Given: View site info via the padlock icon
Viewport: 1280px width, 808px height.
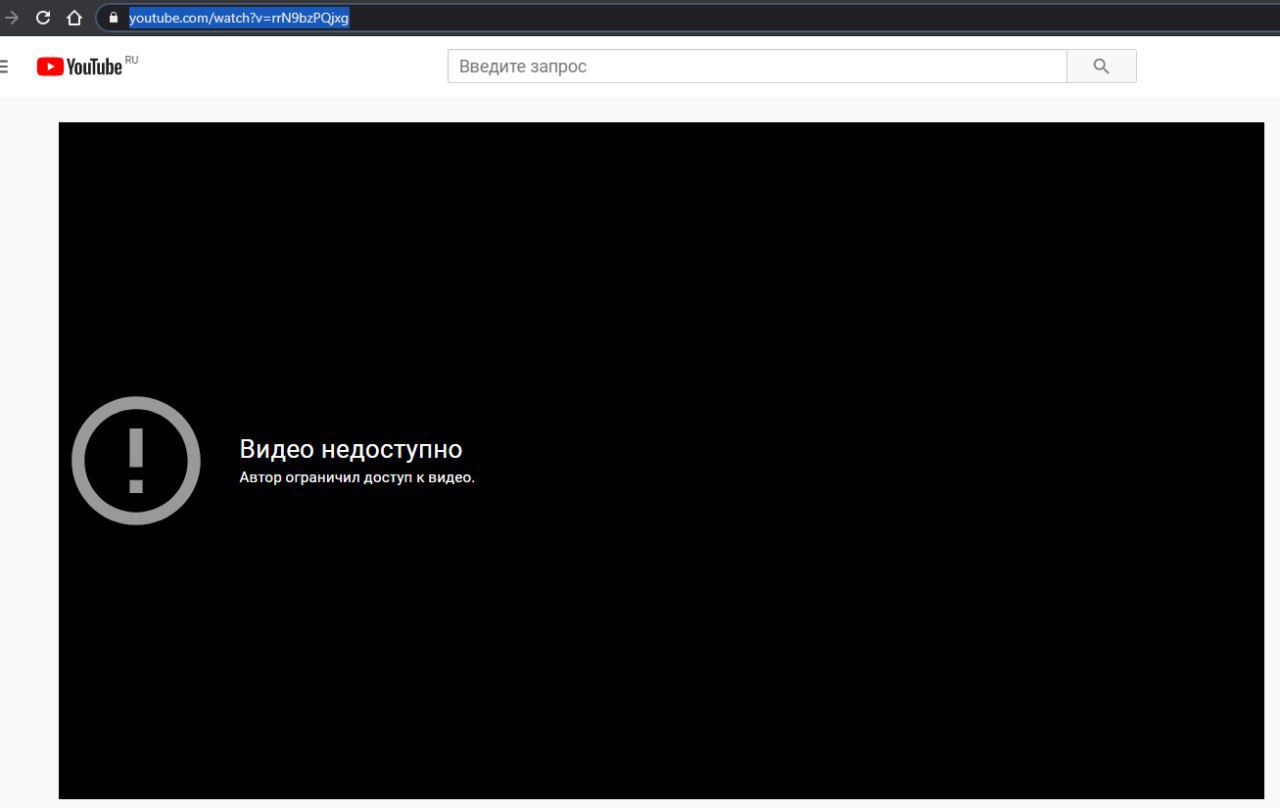Looking at the screenshot, I should (114, 17).
